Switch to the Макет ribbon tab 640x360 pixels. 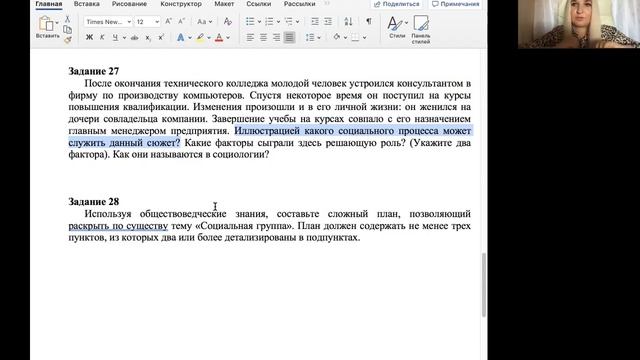[x=224, y=4]
